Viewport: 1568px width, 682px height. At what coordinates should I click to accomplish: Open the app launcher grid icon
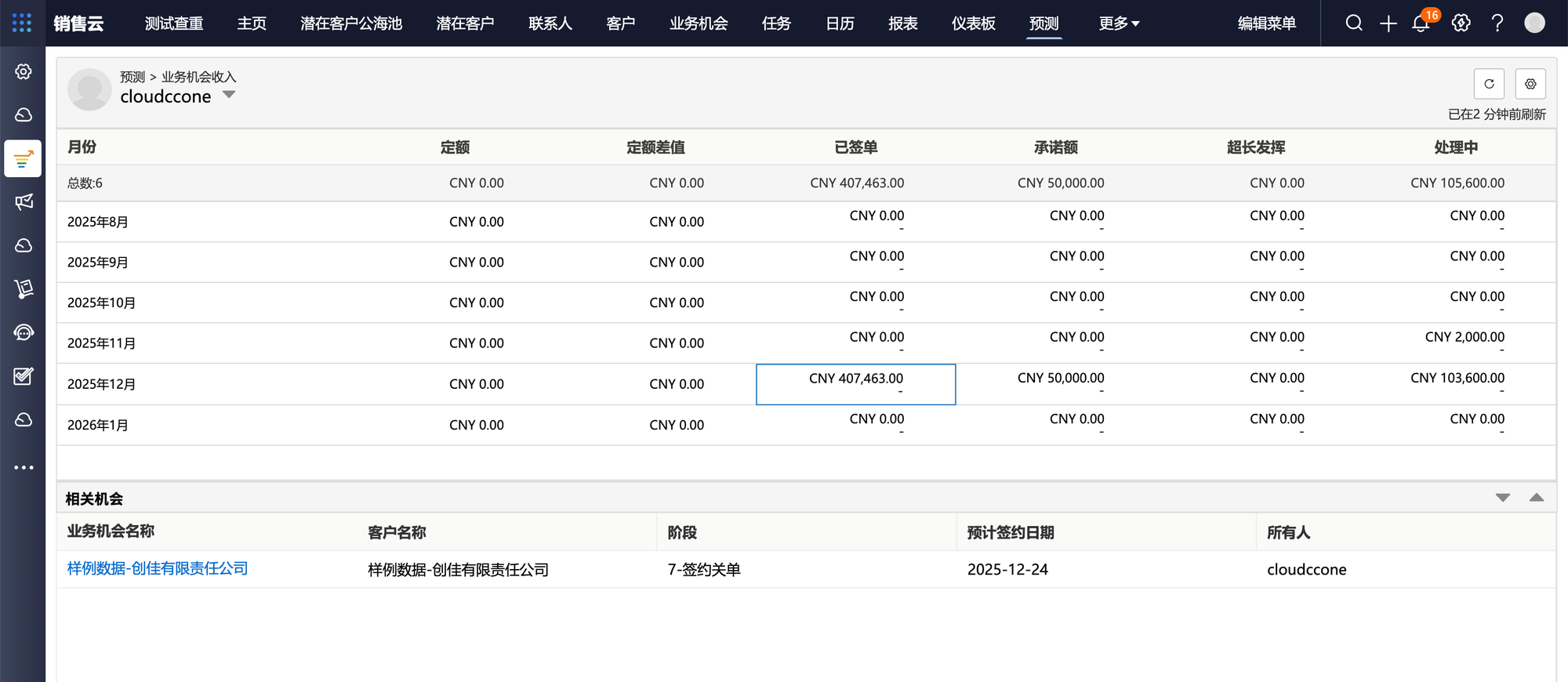[22, 23]
